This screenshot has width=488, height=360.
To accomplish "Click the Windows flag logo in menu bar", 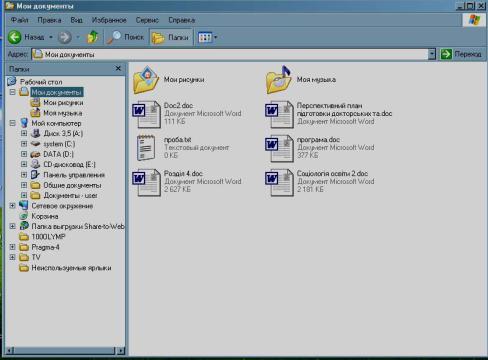I will pos(474,20).
